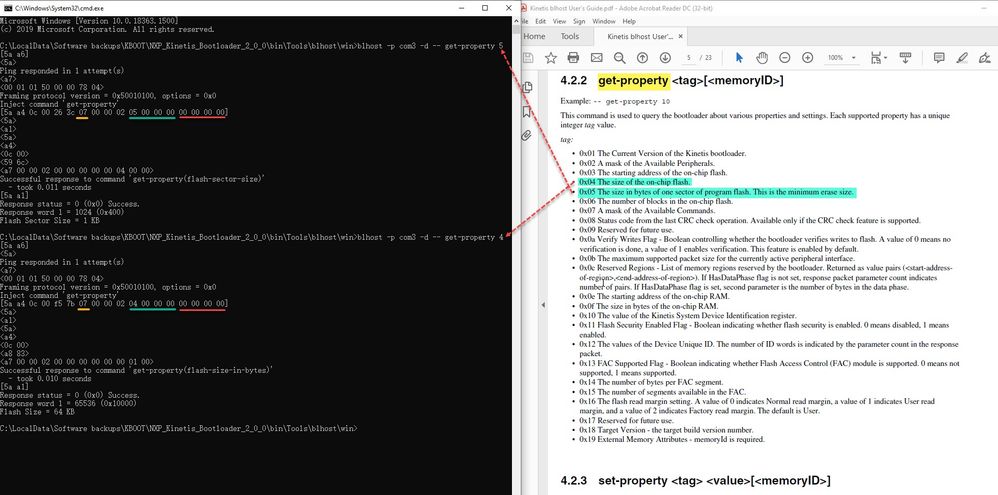Maximize the cmd.exe window
Image resolution: width=998 pixels, height=495 pixels.
[x=485, y=8]
